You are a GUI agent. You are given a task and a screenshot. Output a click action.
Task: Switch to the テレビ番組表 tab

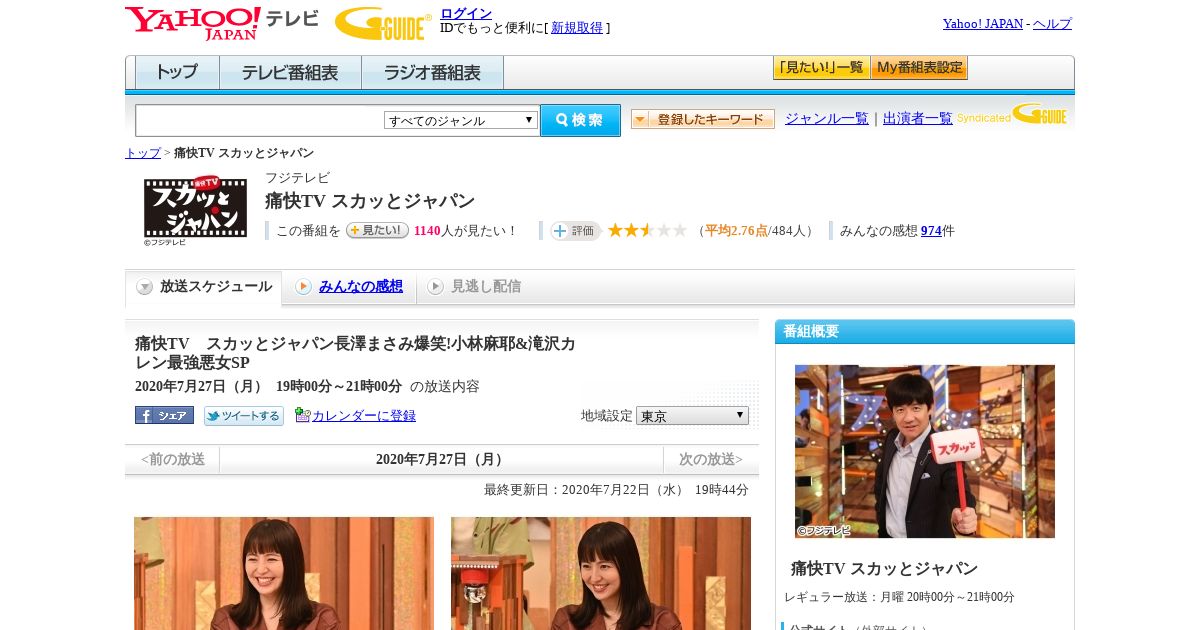click(x=290, y=73)
